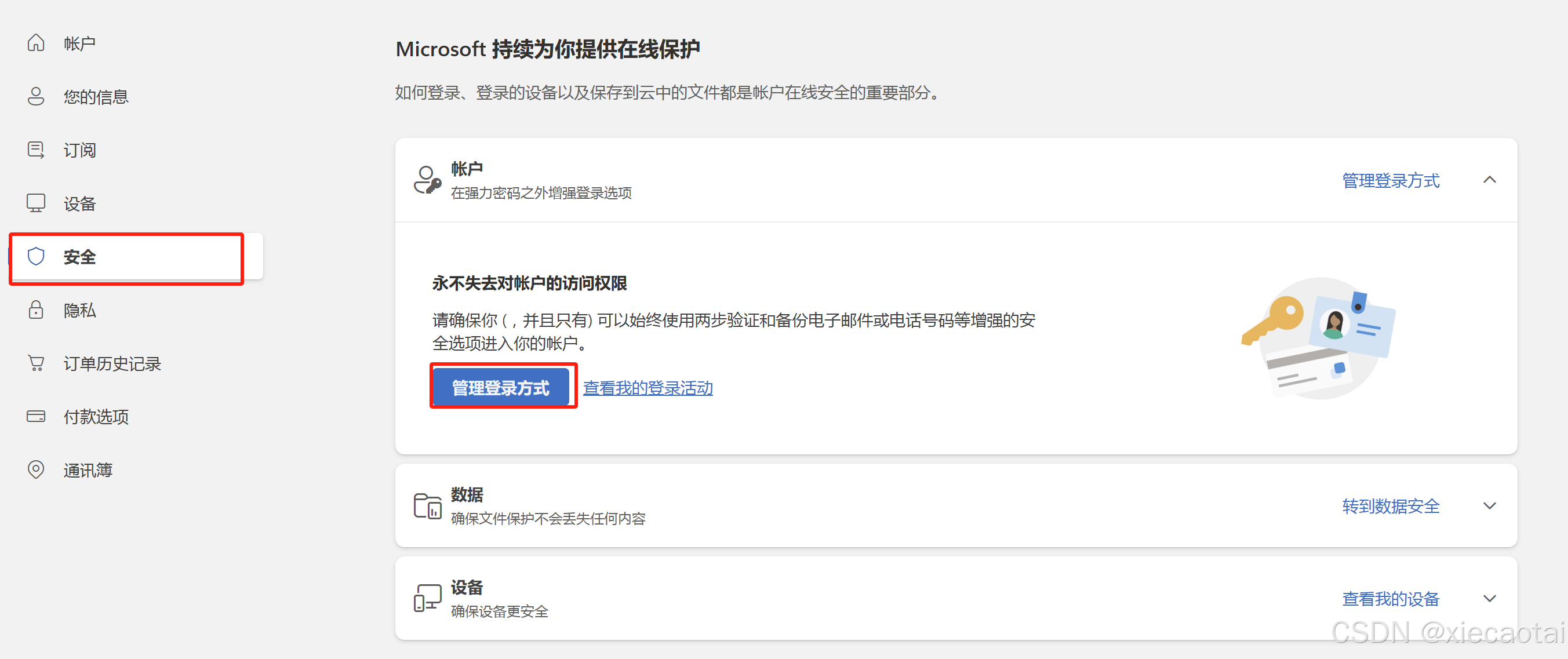Click 管理登录方式 link in the 帐户 header
This screenshot has height=659, width=1568.
pyautogui.click(x=1390, y=180)
